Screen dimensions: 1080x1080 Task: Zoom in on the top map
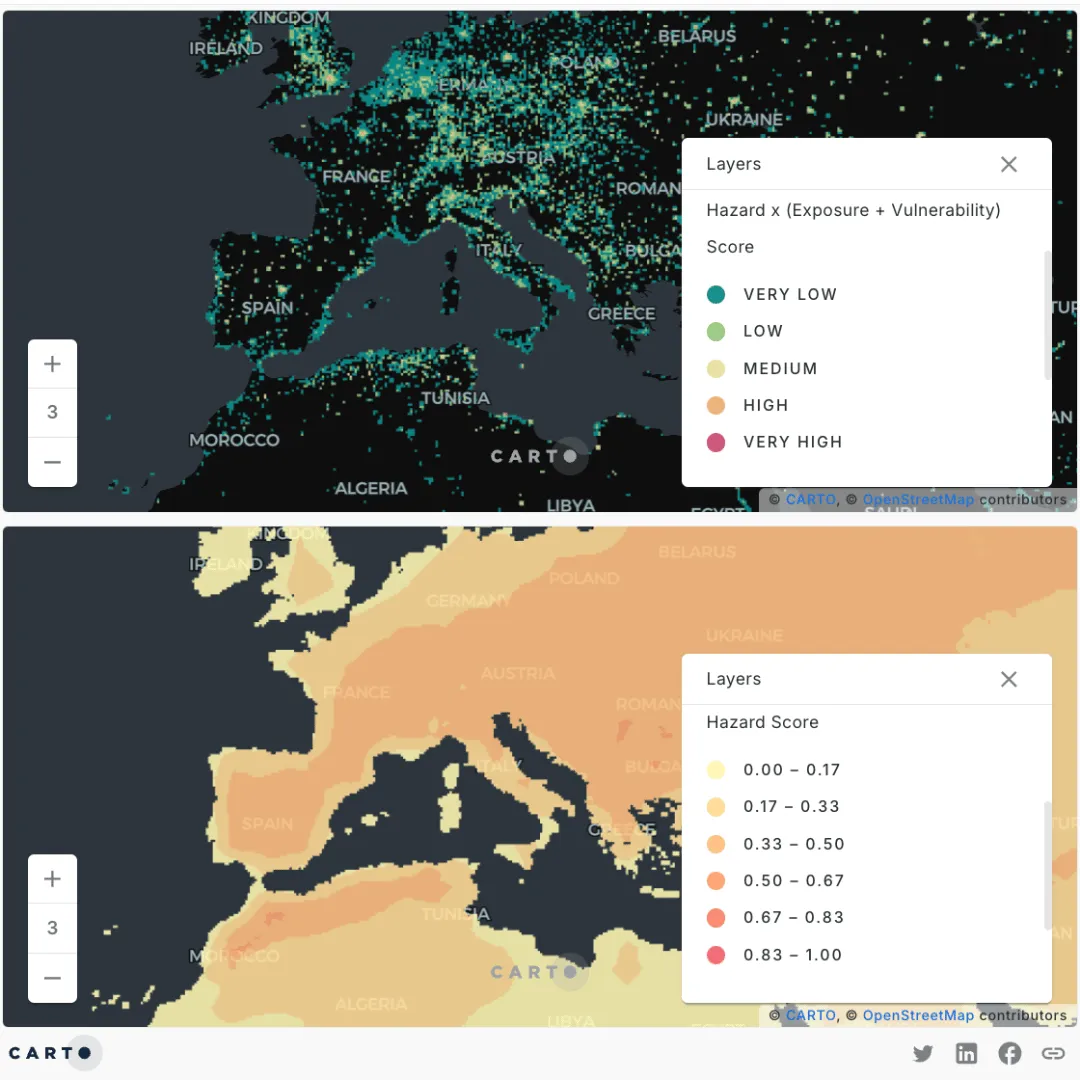(52, 364)
